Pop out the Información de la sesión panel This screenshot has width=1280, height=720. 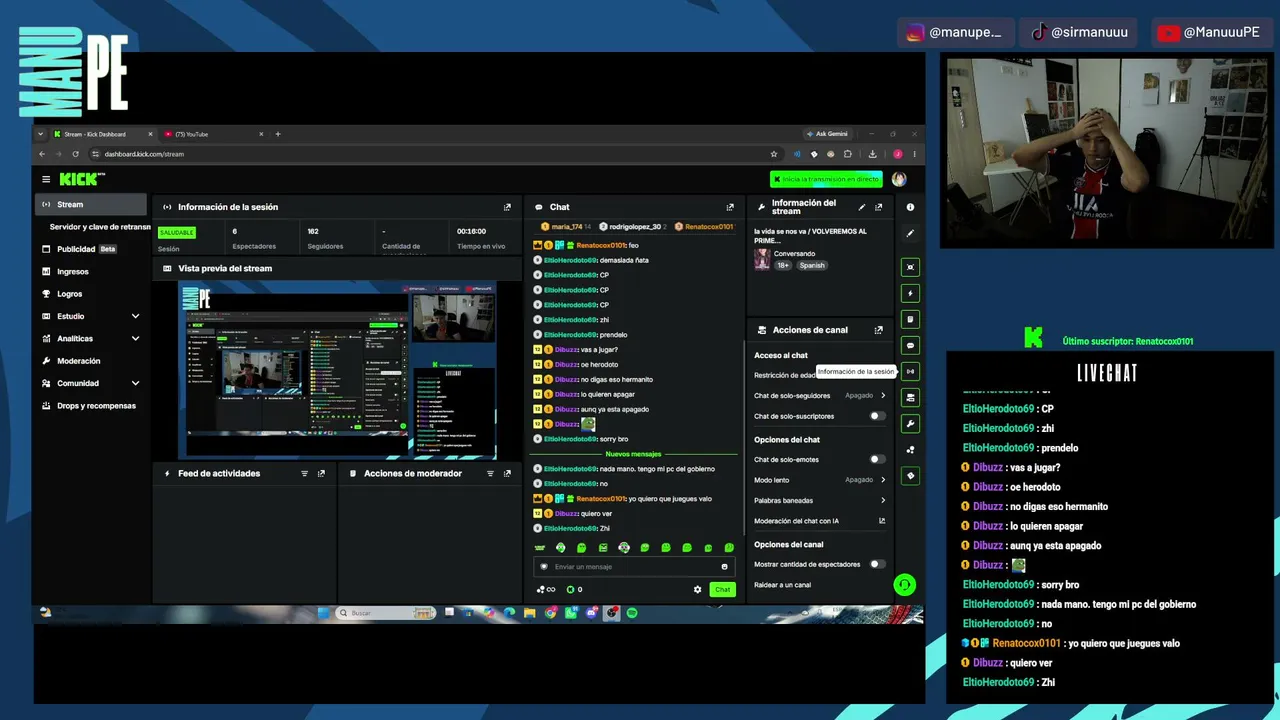(507, 207)
